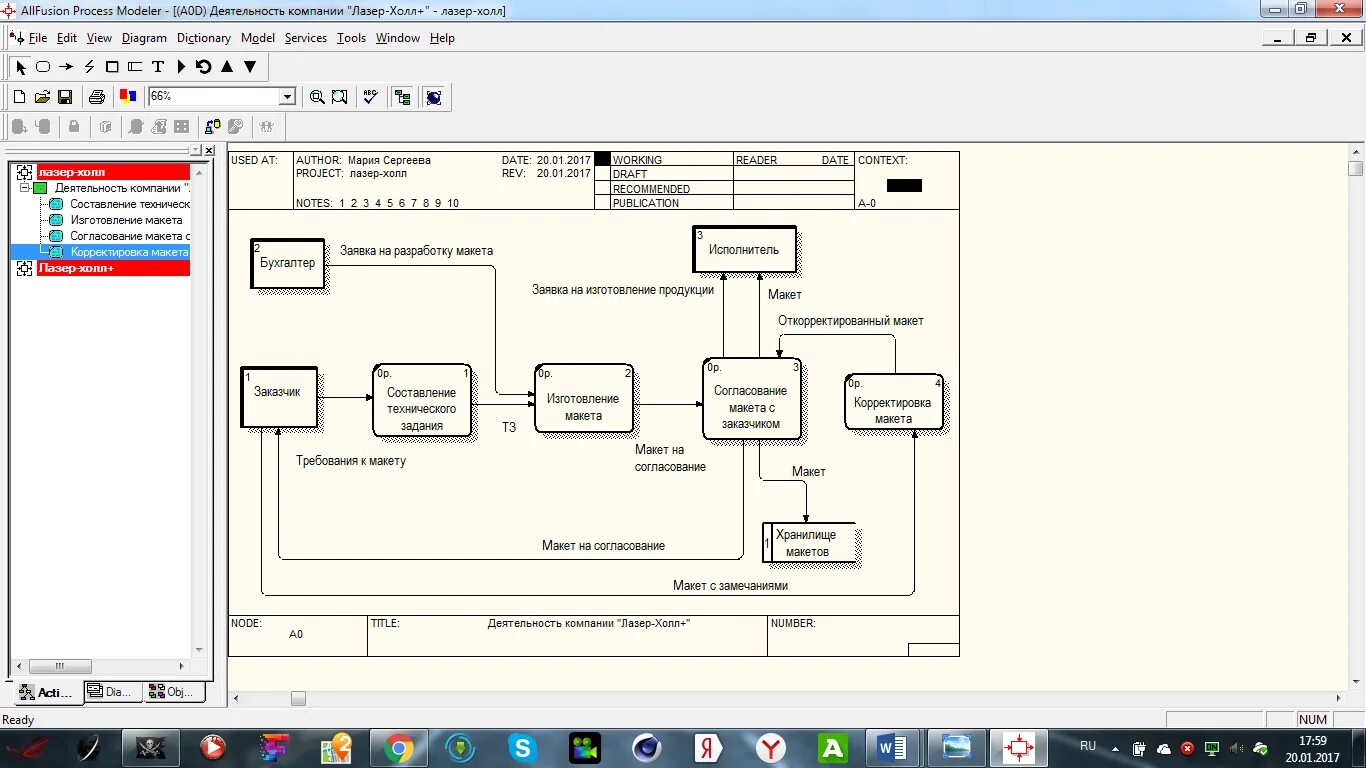Select the Arrow tool
The image size is (1366, 768).
tap(66, 67)
